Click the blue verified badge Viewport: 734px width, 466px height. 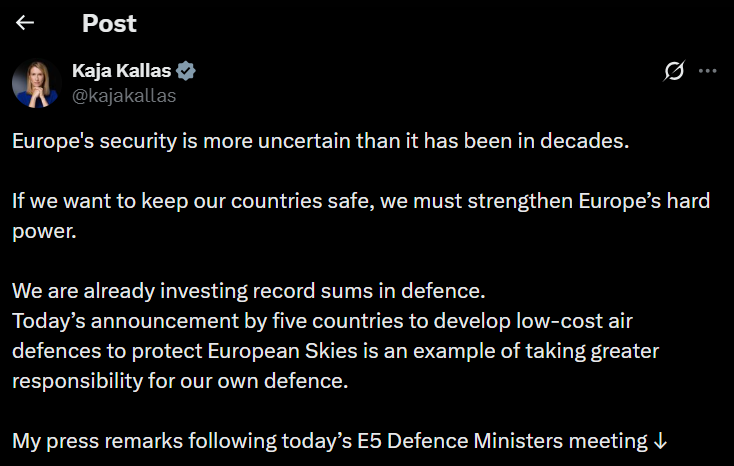point(186,70)
